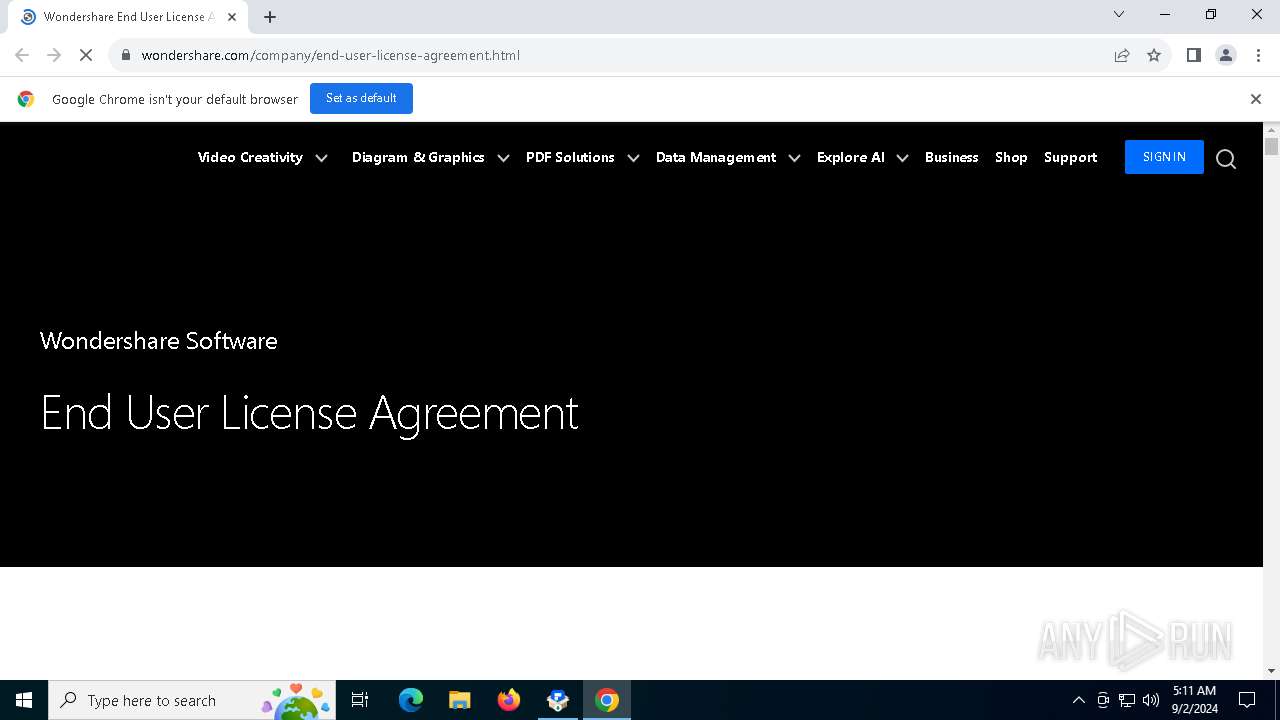The image size is (1280, 720).
Task: Click chevron next to Data Management
Action: 794,158
